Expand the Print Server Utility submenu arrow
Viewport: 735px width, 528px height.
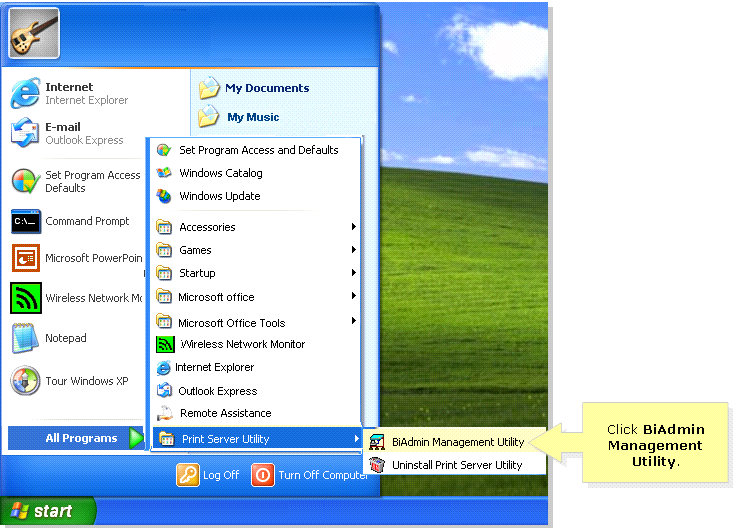(x=356, y=438)
